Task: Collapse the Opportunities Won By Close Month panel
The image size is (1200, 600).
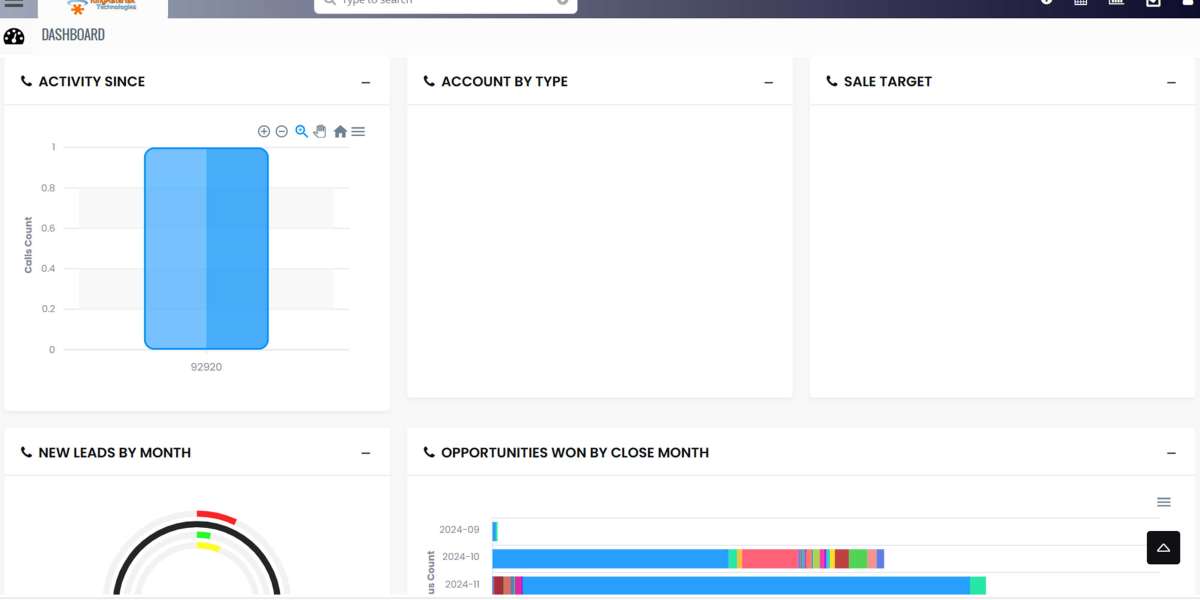Action: [1172, 454]
